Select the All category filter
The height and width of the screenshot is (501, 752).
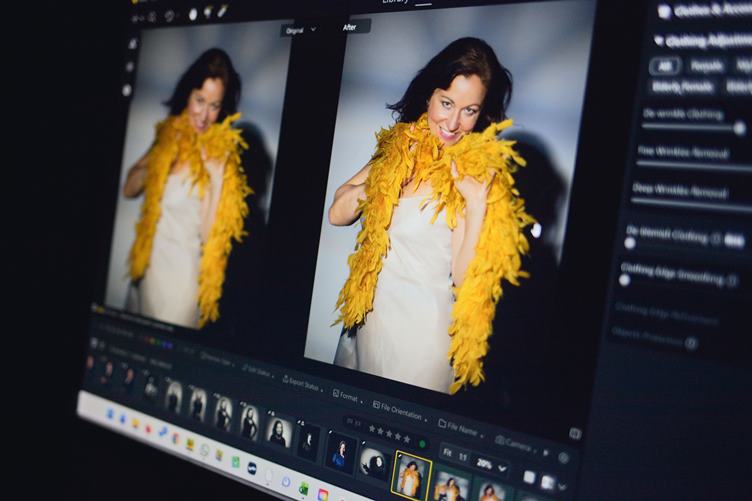[665, 66]
